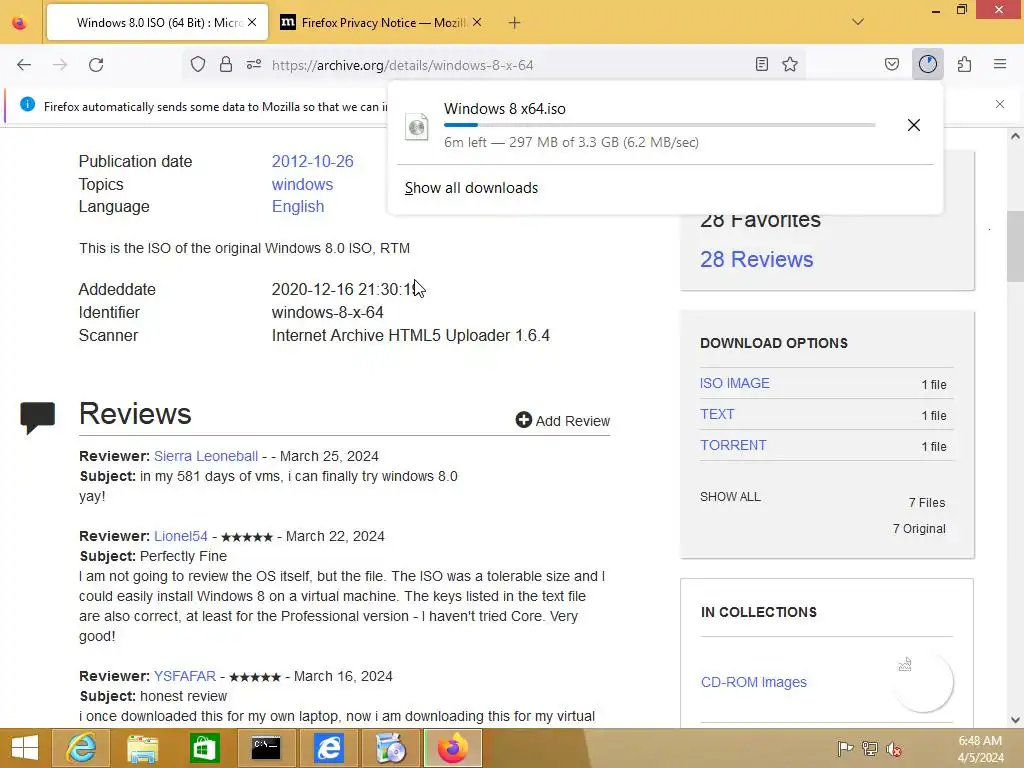Image resolution: width=1024 pixels, height=768 pixels.
Task: Open CD-ROM Images collection
Action: pos(754,682)
